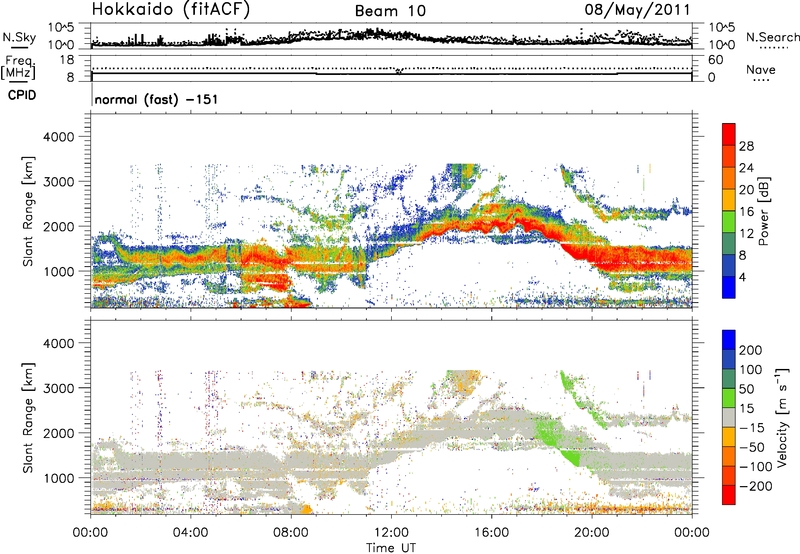Screen dimensions: 800x554
Task: Click the "18" frequency axis tick
Action: pos(67,60)
